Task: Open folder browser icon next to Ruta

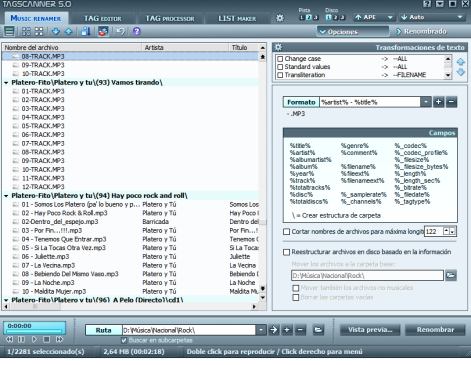Action: click(x=318, y=330)
